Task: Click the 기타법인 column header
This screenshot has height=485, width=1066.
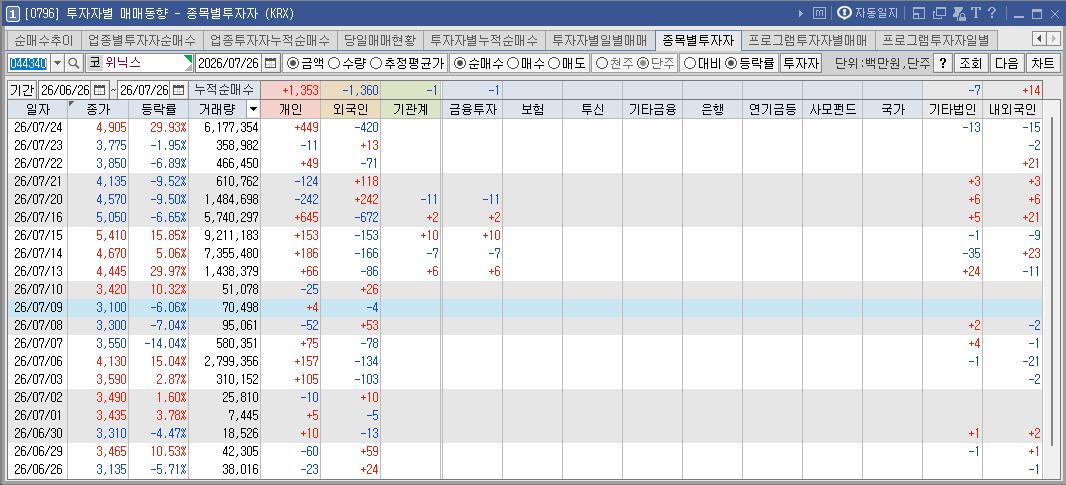Action: (x=952, y=109)
